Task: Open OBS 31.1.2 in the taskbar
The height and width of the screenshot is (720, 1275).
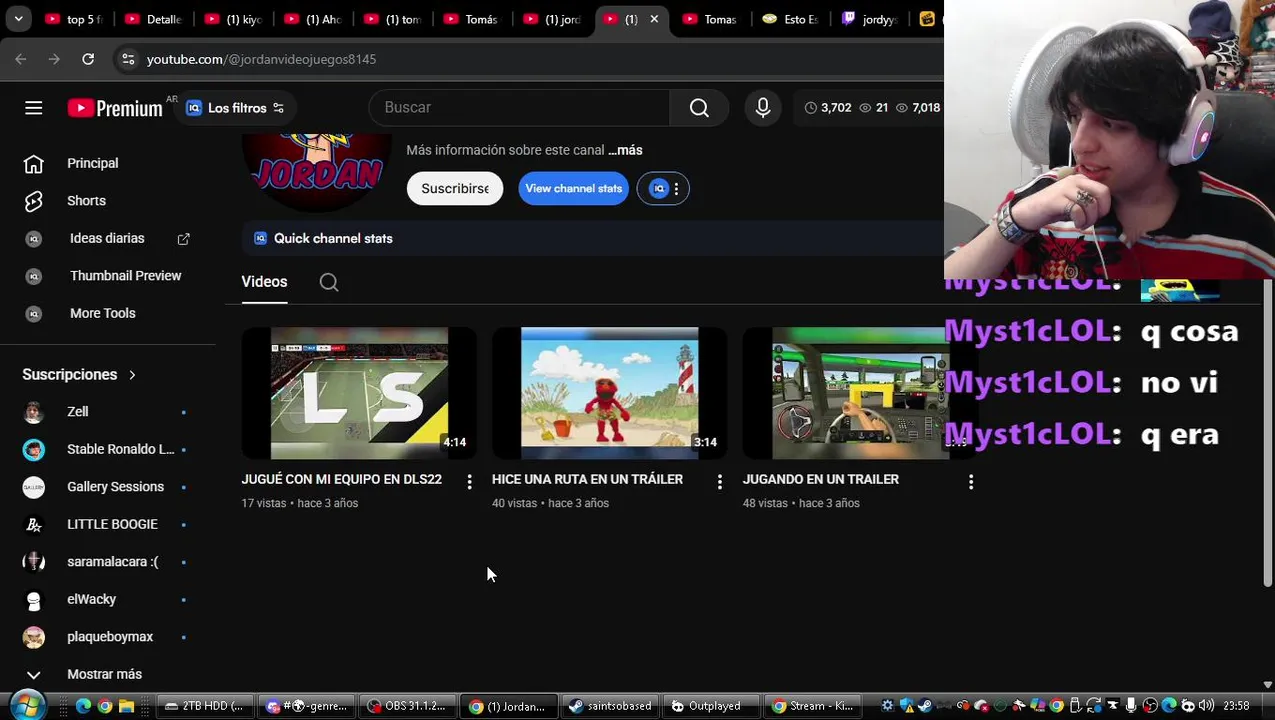Action: click(408, 706)
